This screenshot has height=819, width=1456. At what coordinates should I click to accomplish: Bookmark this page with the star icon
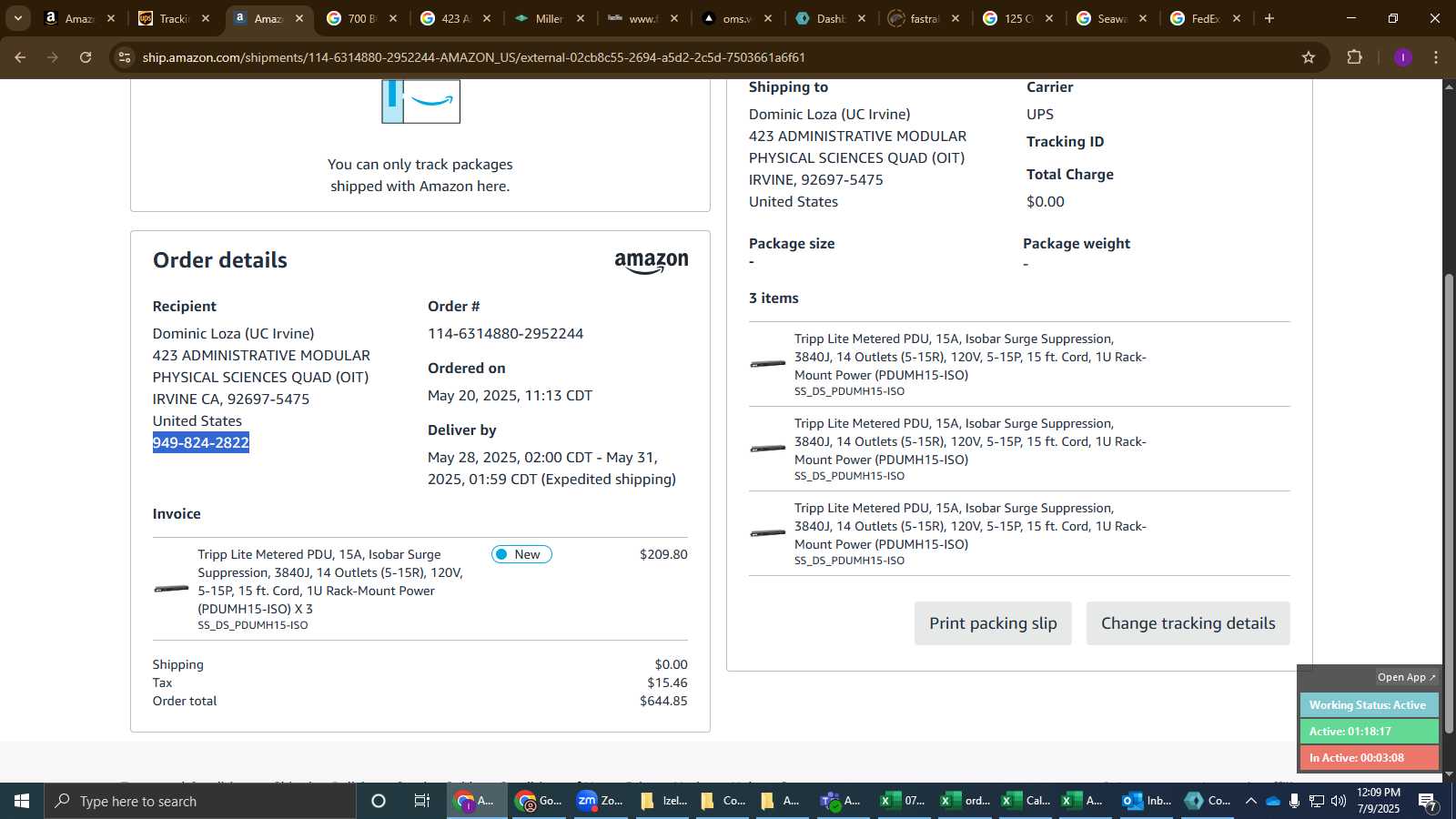pos(1309,57)
